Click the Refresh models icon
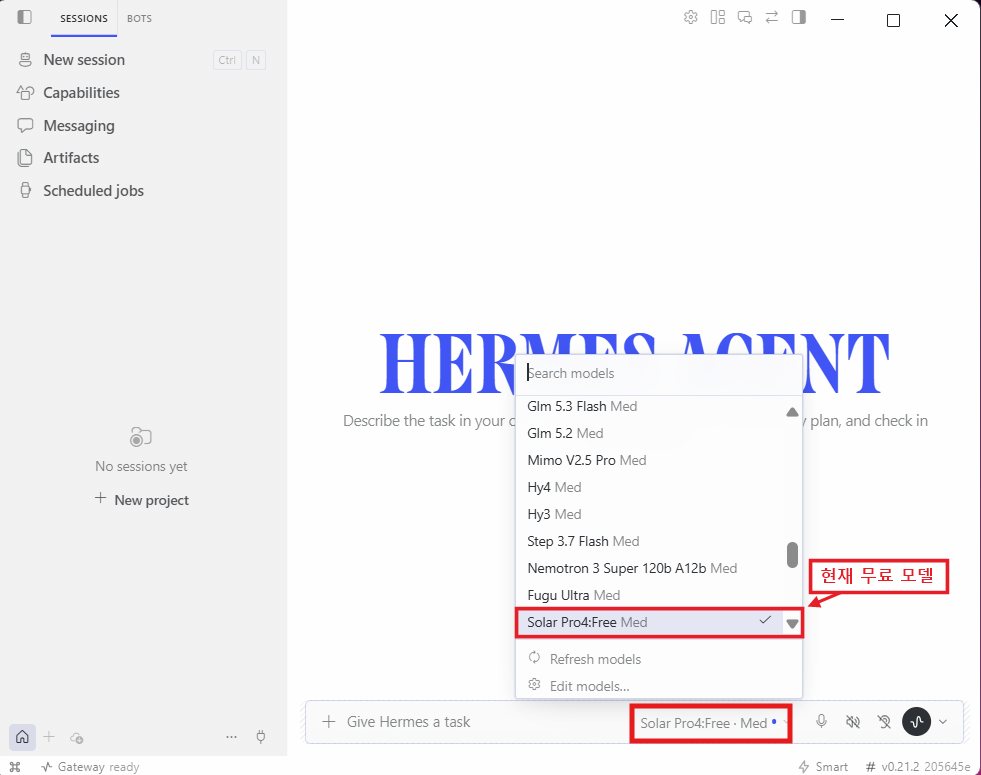 pos(534,657)
